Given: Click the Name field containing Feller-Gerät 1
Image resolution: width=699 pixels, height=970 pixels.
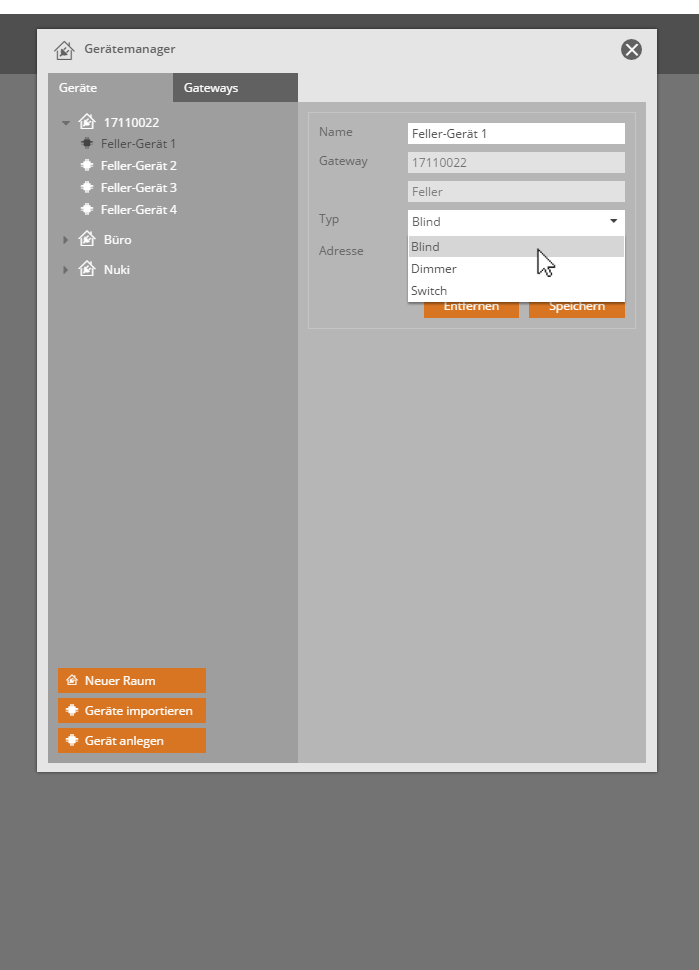Looking at the screenshot, I should [x=516, y=133].
